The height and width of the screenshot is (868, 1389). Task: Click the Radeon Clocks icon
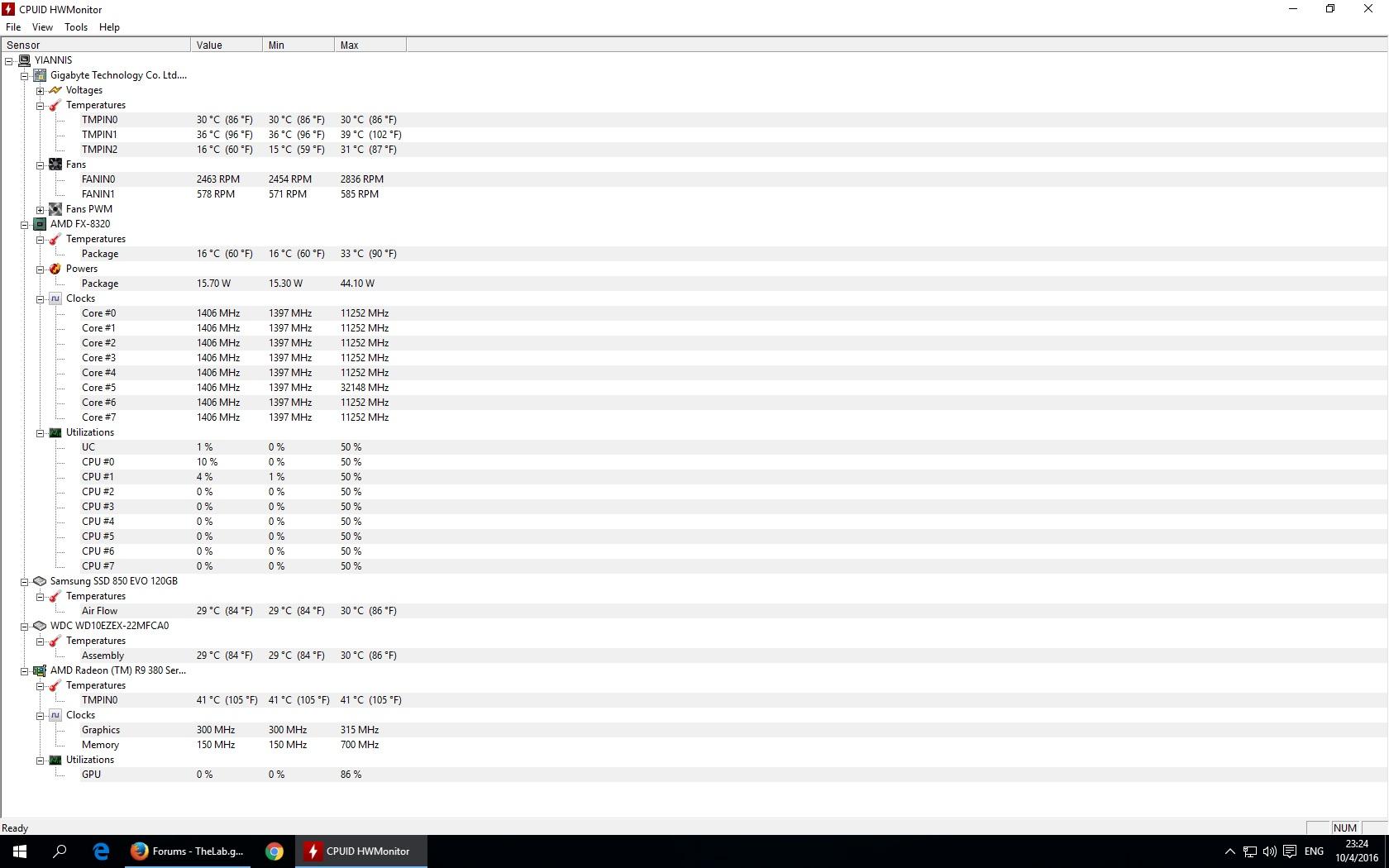[x=55, y=715]
